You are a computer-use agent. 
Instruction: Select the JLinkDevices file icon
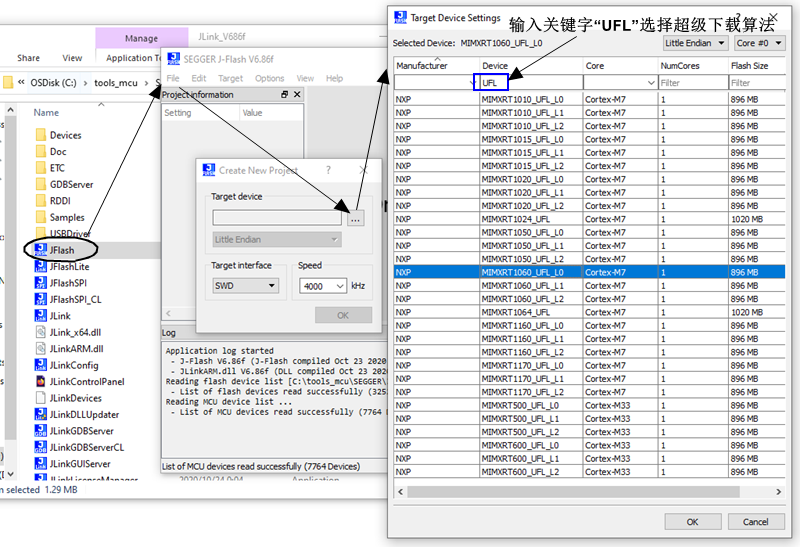pos(40,397)
